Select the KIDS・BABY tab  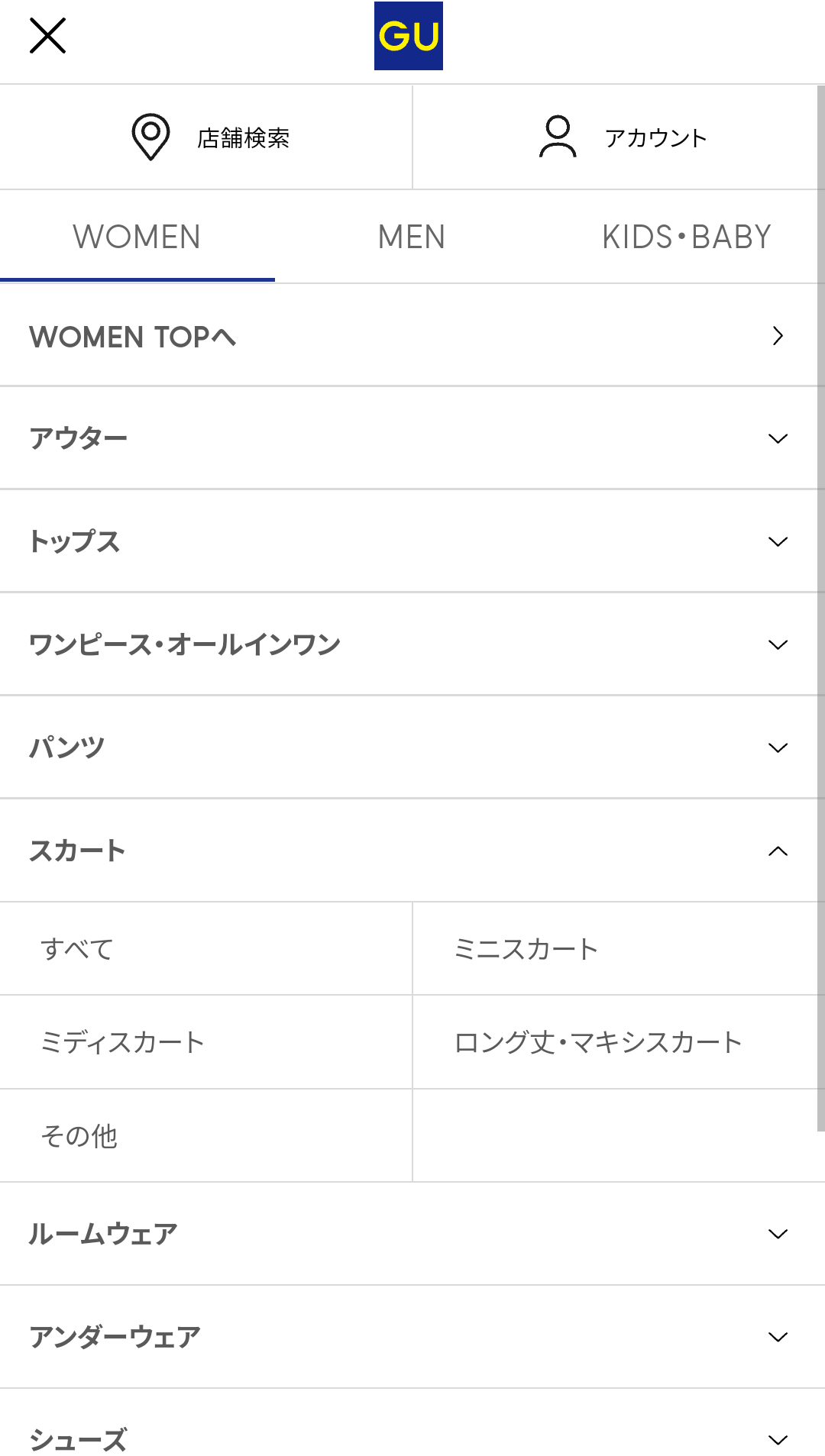pyautogui.click(x=686, y=237)
